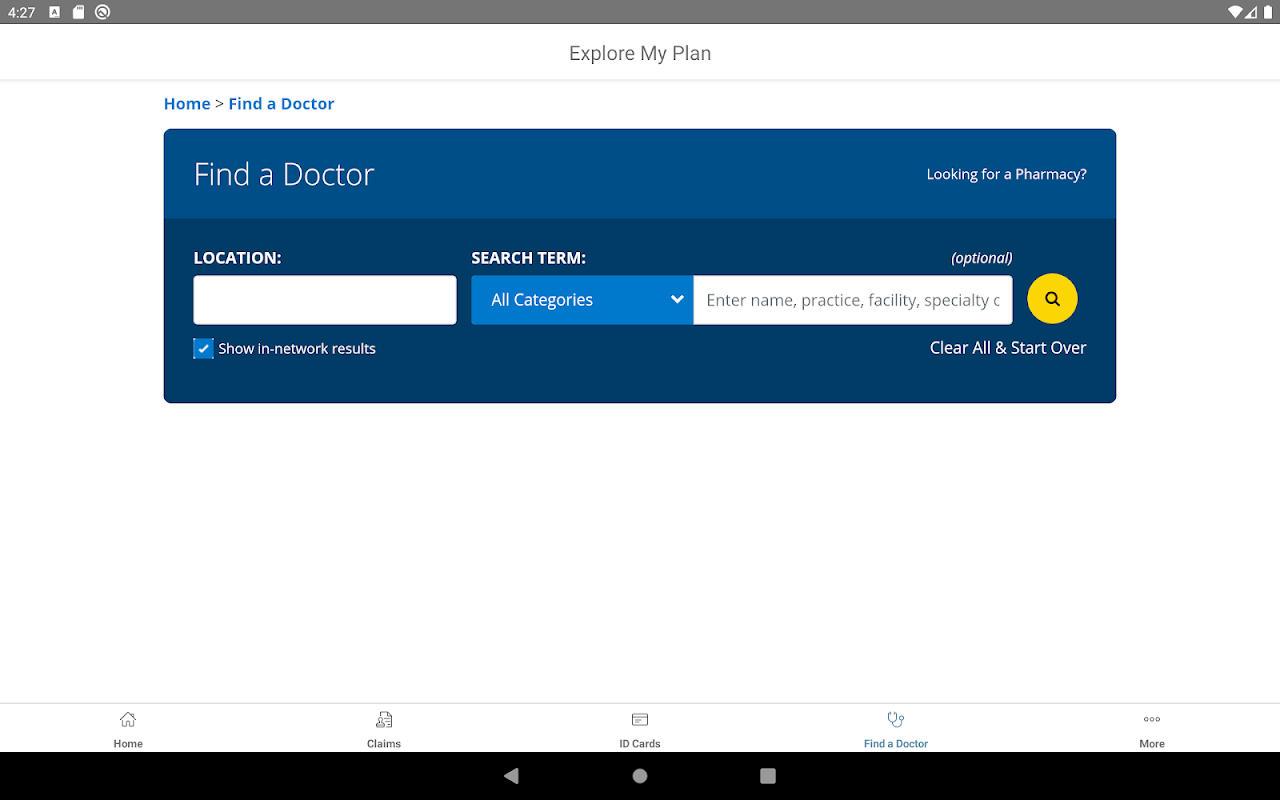The width and height of the screenshot is (1280, 800).
Task: Click Clear All & Start Over
Action: tap(1008, 348)
